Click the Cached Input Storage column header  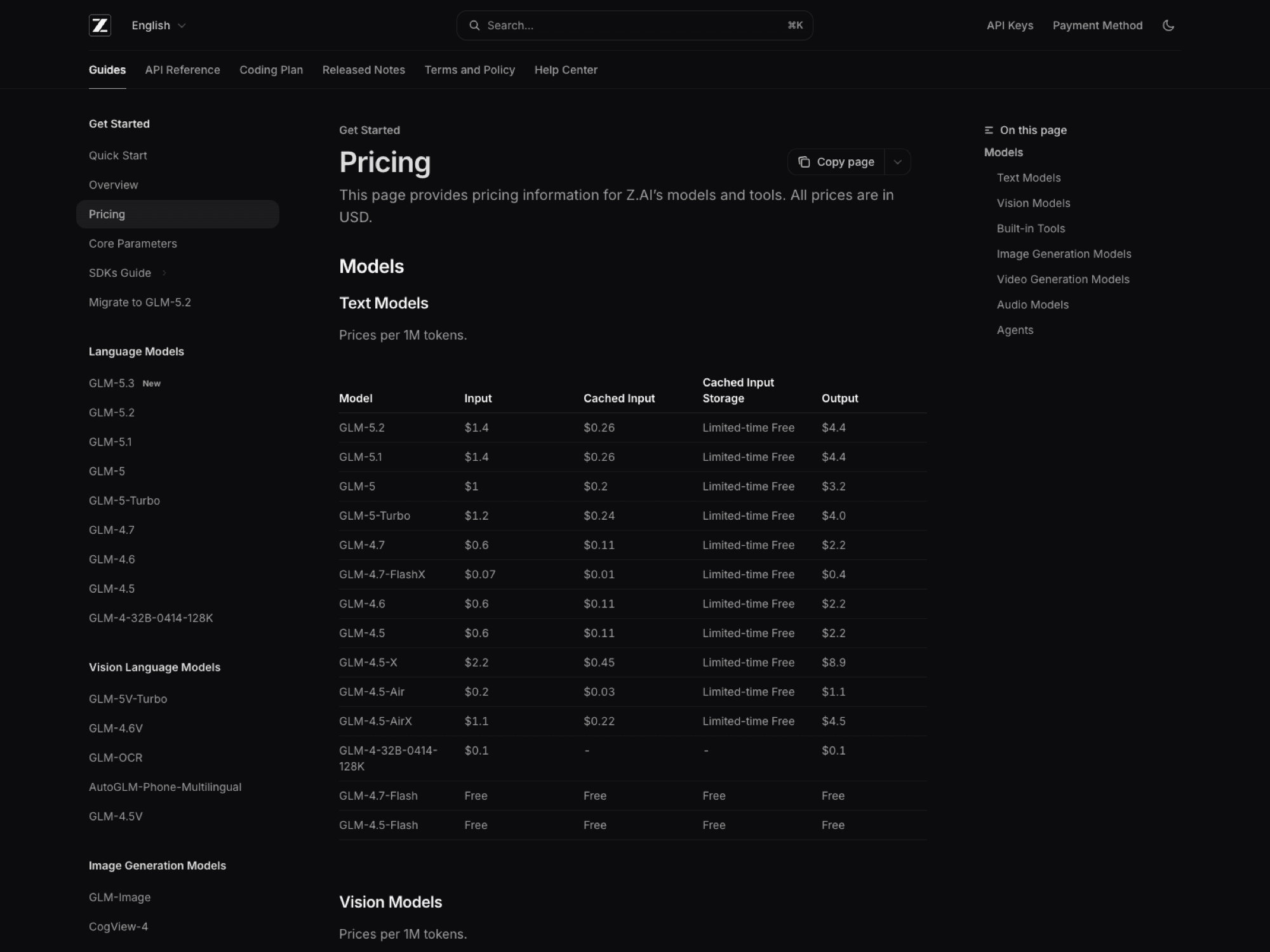[738, 390]
